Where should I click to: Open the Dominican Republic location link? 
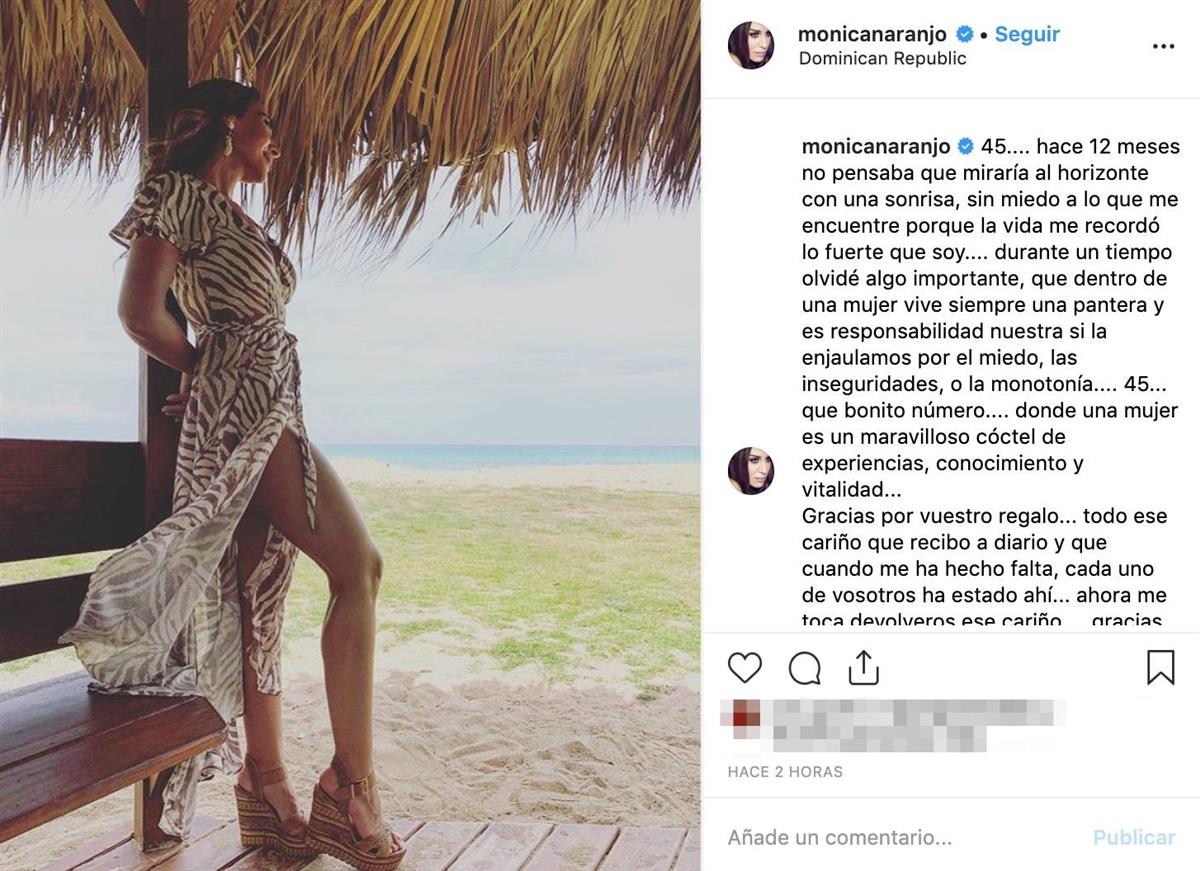pos(882,58)
